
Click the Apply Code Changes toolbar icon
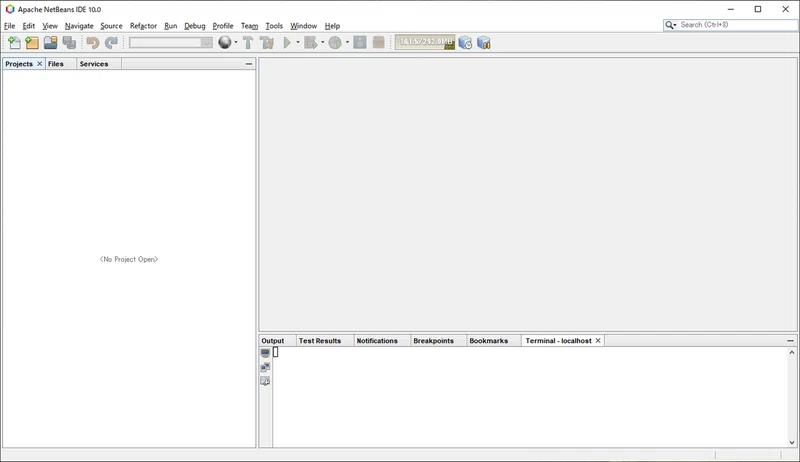coord(360,43)
